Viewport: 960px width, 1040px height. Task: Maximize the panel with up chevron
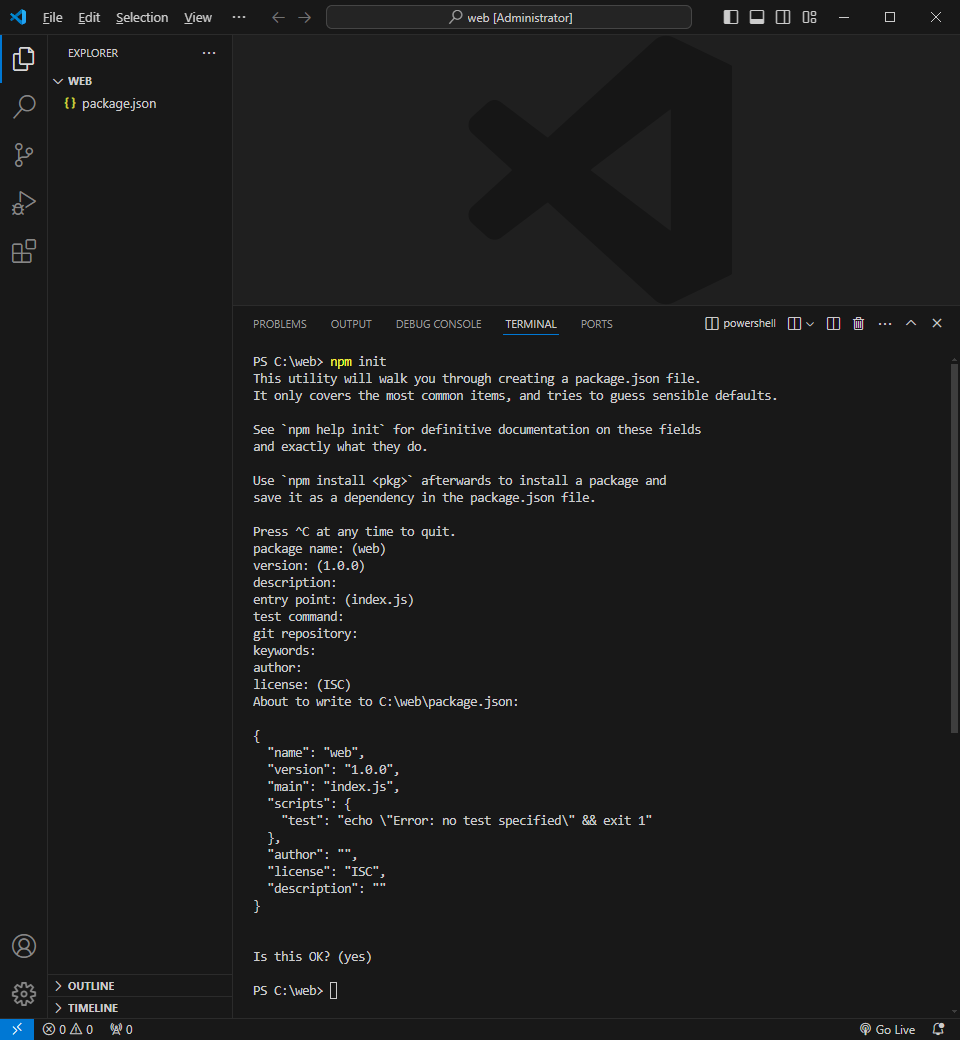[x=911, y=323]
